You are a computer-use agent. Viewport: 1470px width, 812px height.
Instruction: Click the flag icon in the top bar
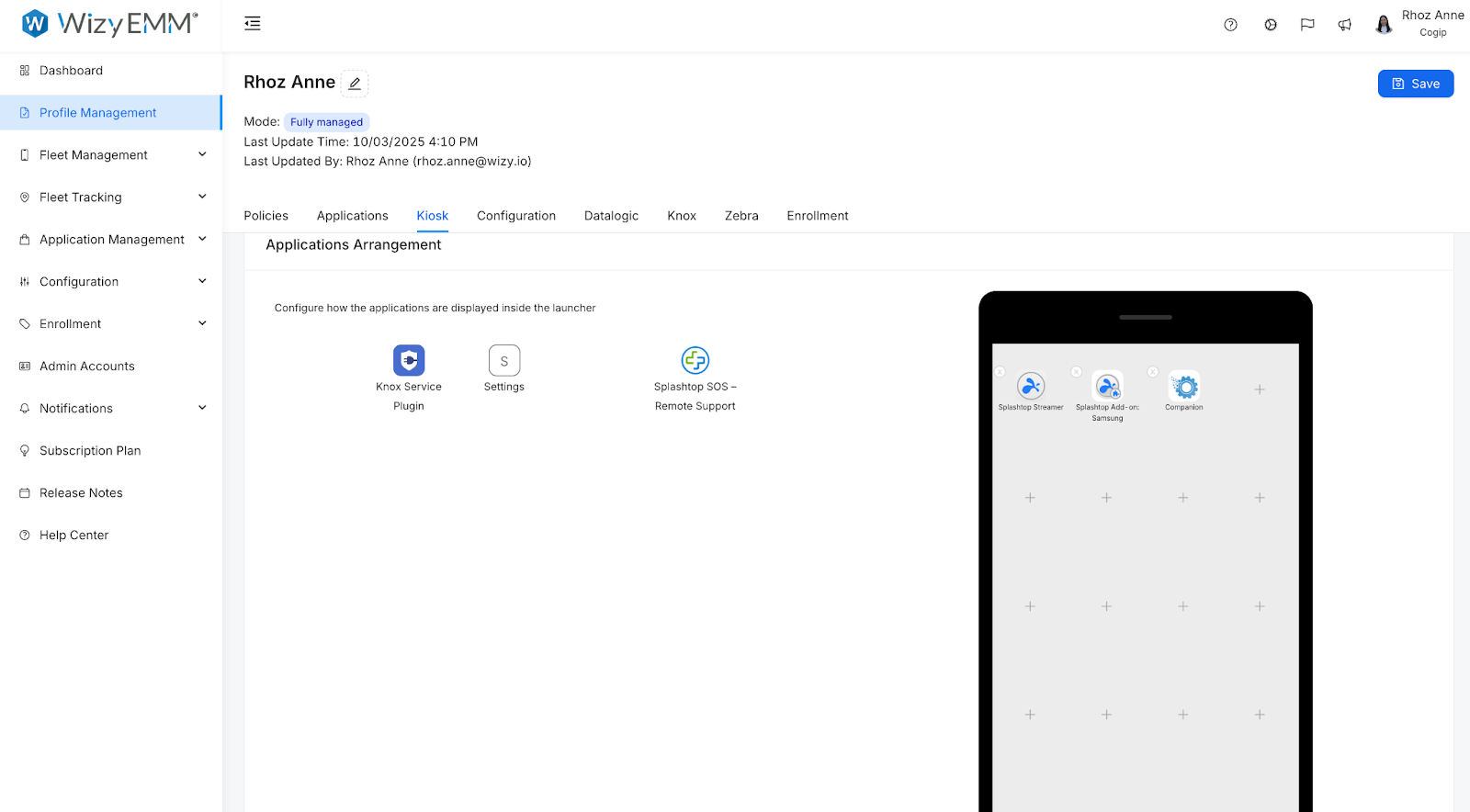tap(1307, 25)
